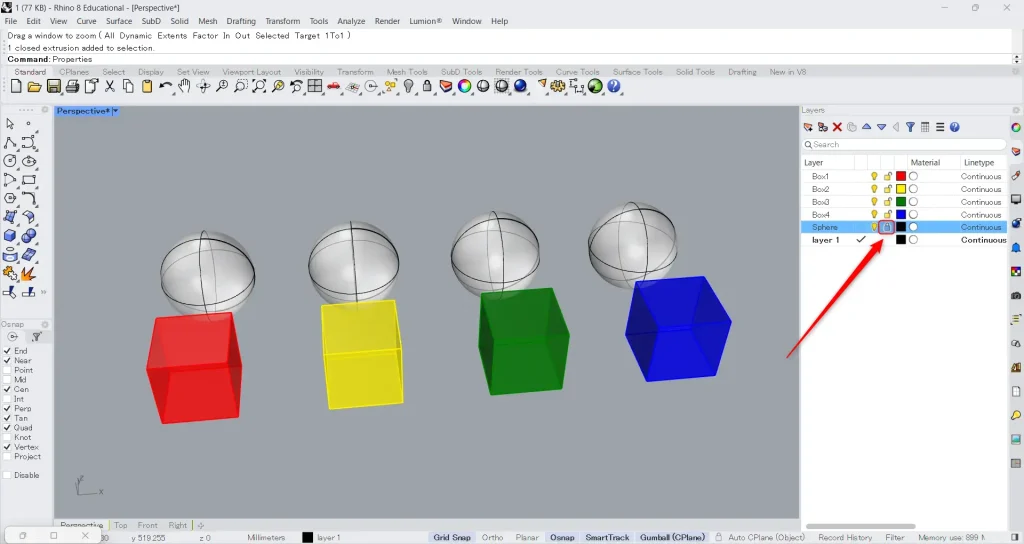Click the Save file icon in toolbar
Viewport: 1024px width, 544px height.
point(55,87)
